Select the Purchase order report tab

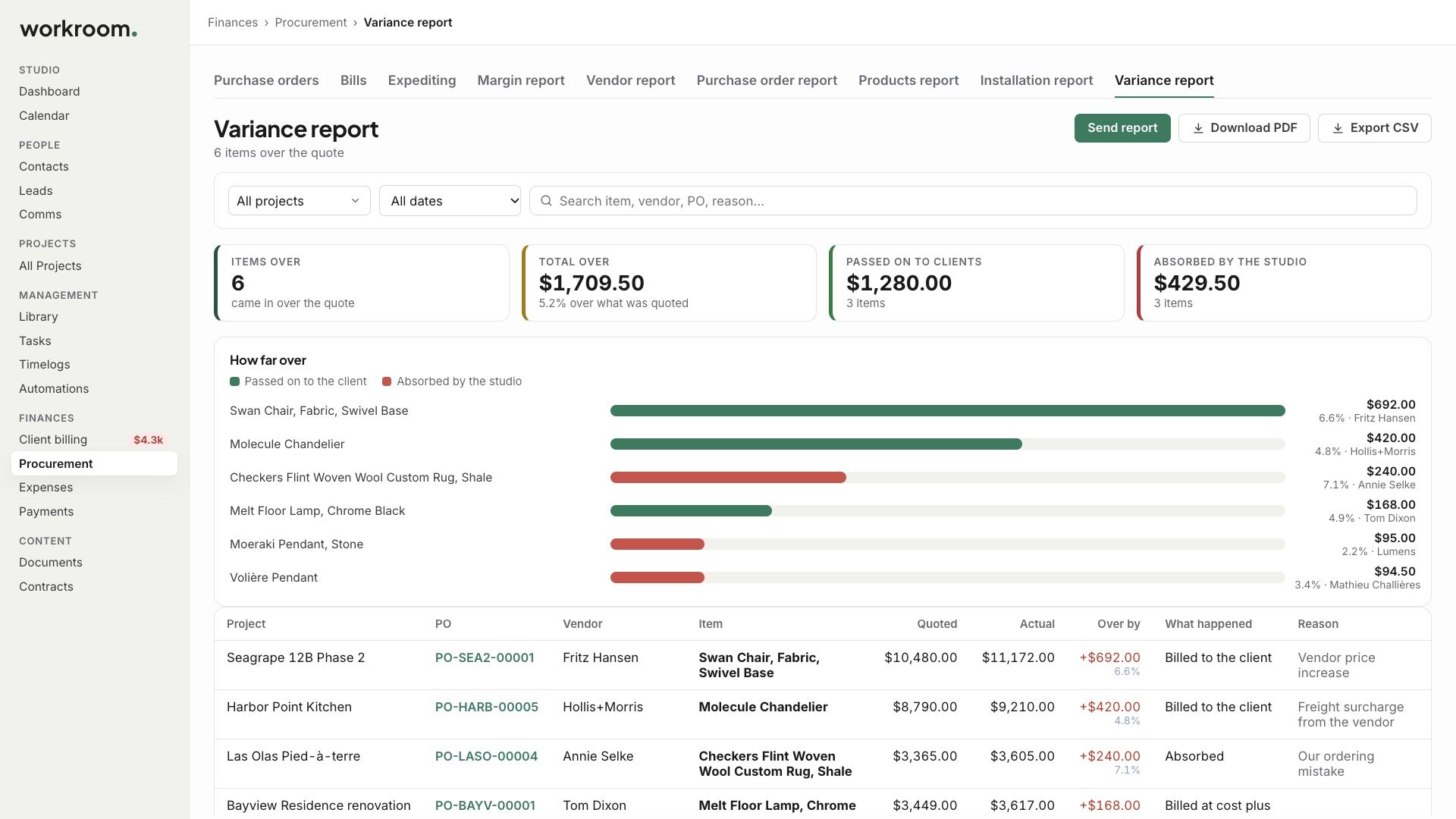pyautogui.click(x=767, y=80)
